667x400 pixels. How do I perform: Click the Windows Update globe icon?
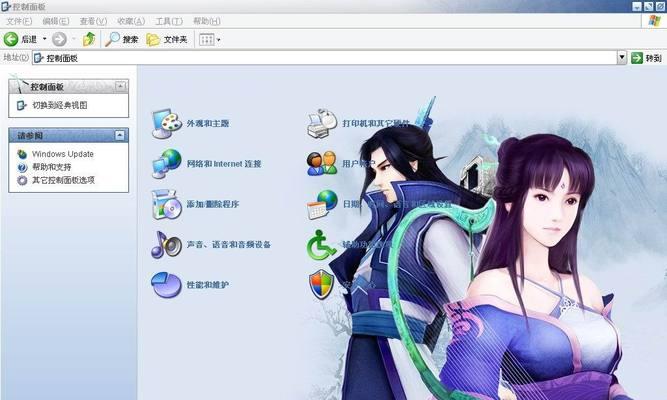(22, 154)
